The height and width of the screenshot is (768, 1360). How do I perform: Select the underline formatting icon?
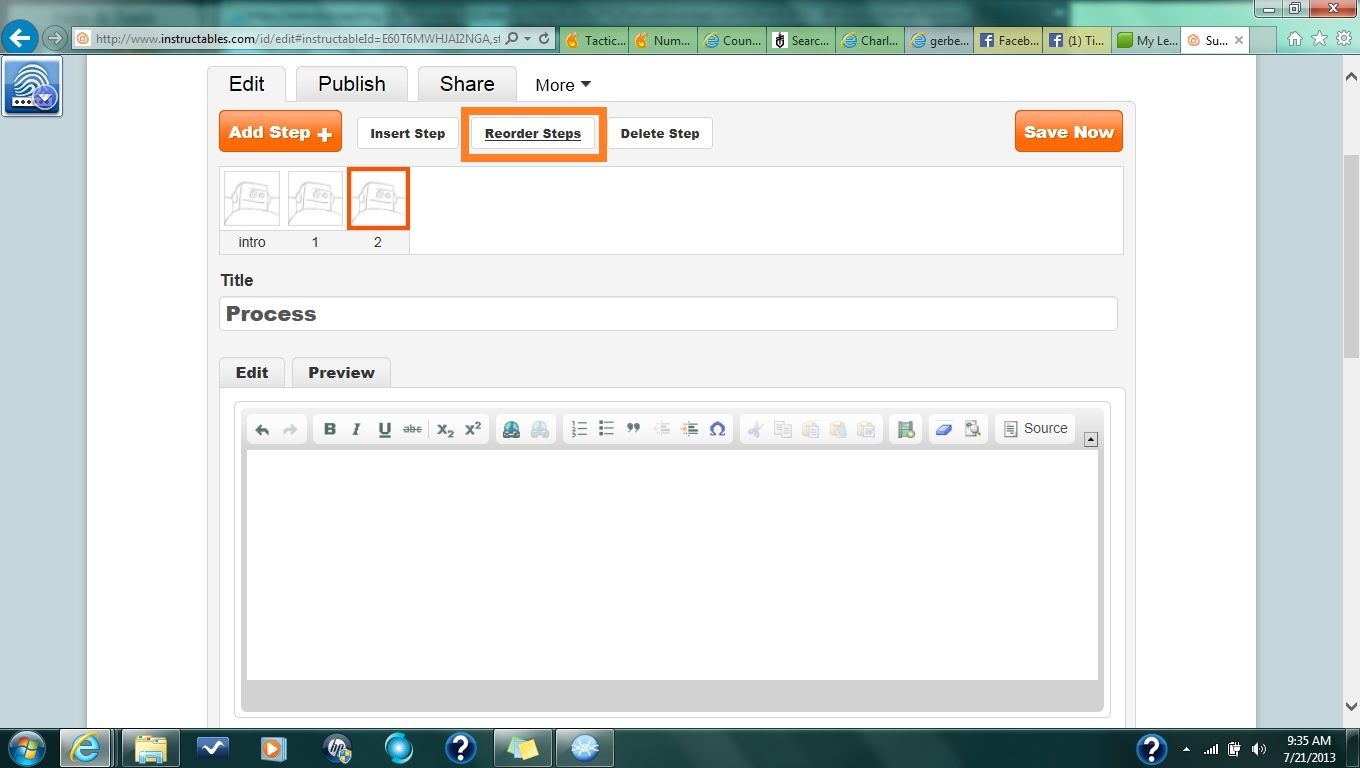click(384, 429)
